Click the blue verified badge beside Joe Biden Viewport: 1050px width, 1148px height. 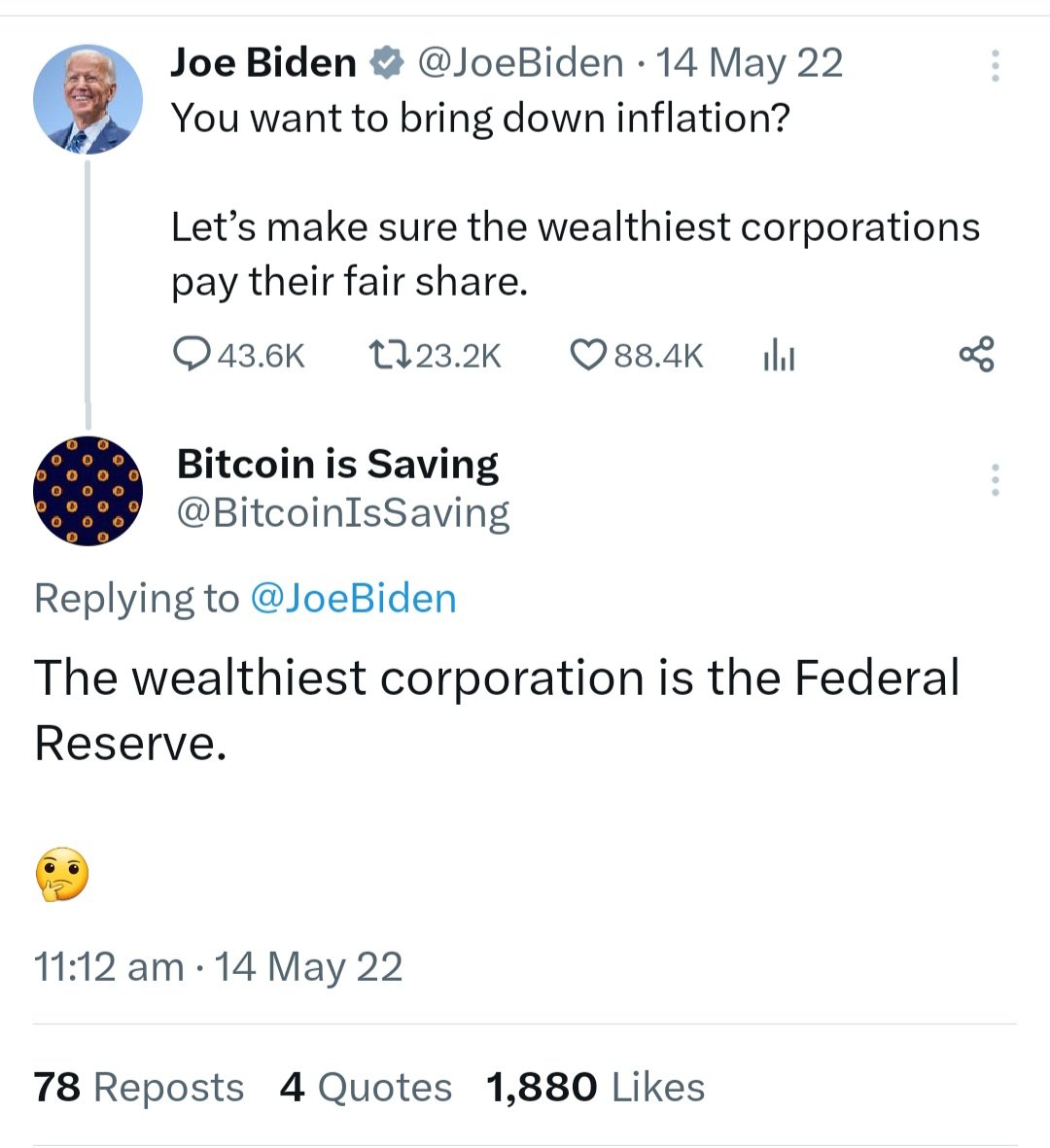pyautogui.click(x=387, y=64)
